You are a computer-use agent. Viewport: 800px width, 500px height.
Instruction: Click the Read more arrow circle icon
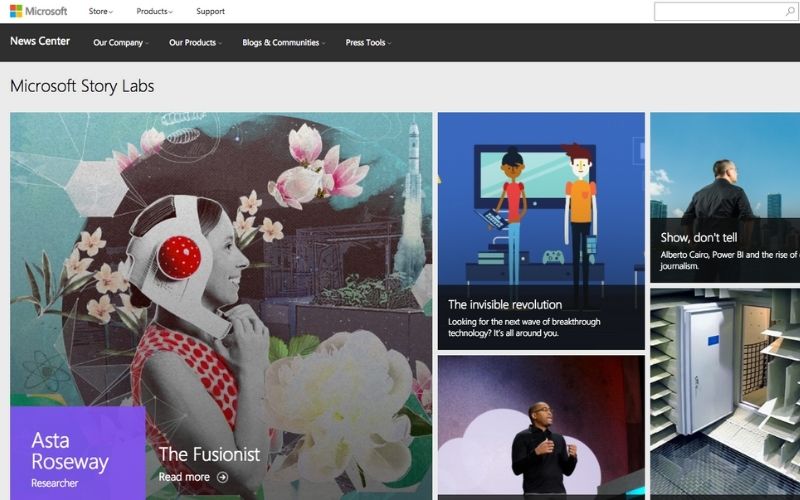point(222,477)
